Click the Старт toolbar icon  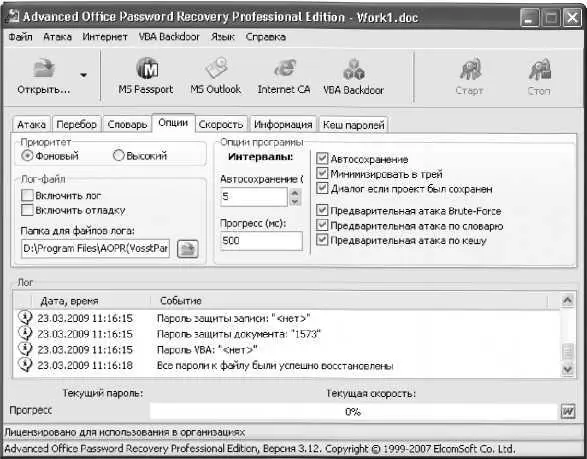click(469, 76)
